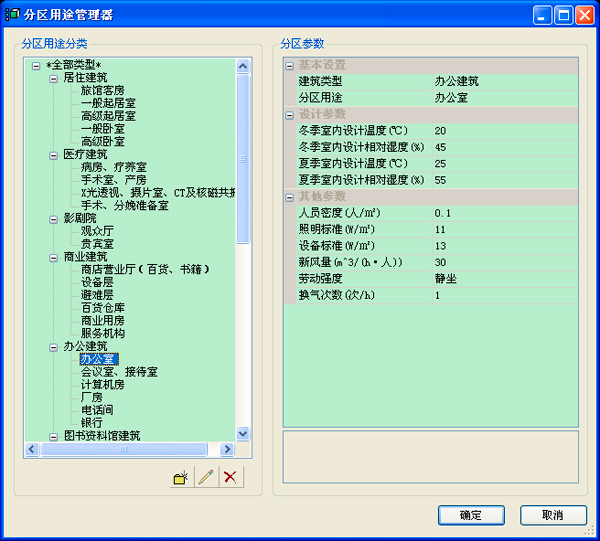Collapse the 其他参数 parameter group

290,196
